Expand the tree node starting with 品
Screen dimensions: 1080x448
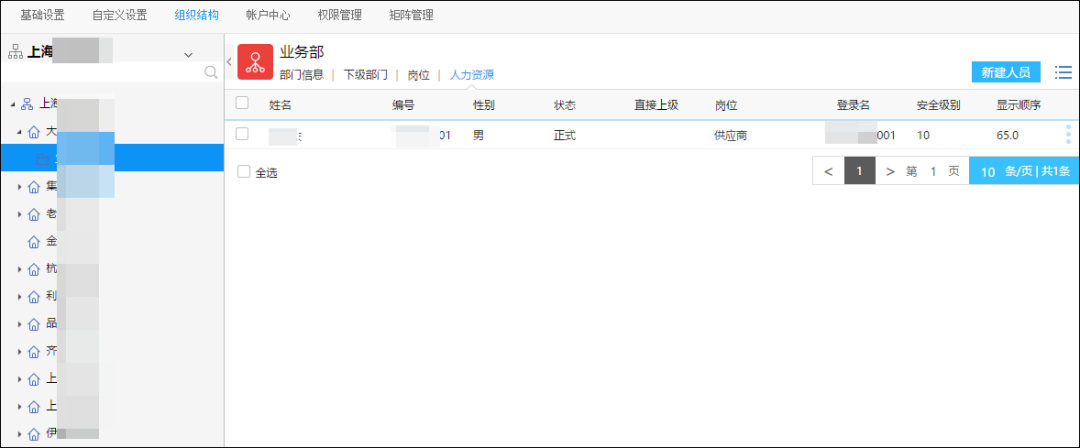(x=19, y=325)
